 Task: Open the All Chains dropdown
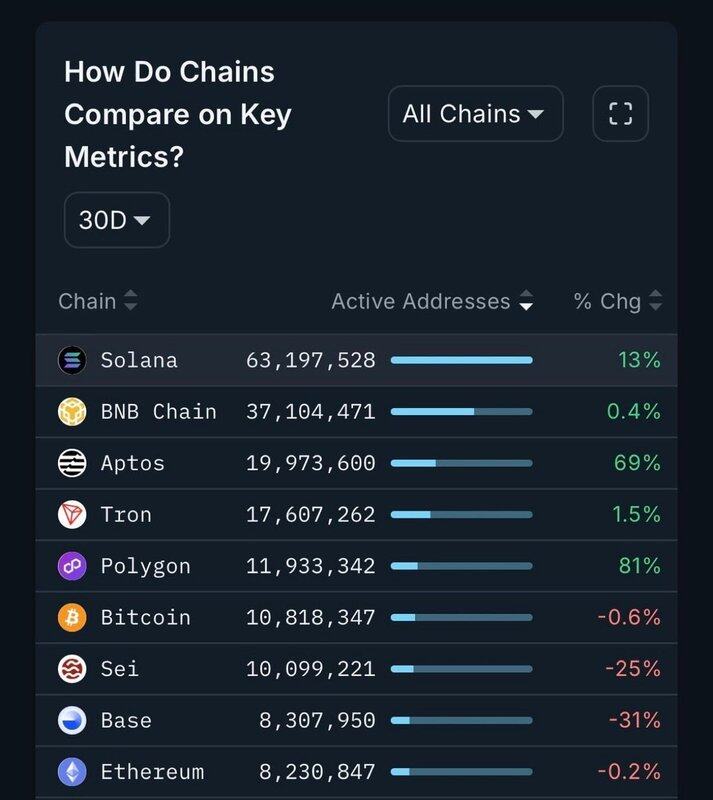[475, 114]
